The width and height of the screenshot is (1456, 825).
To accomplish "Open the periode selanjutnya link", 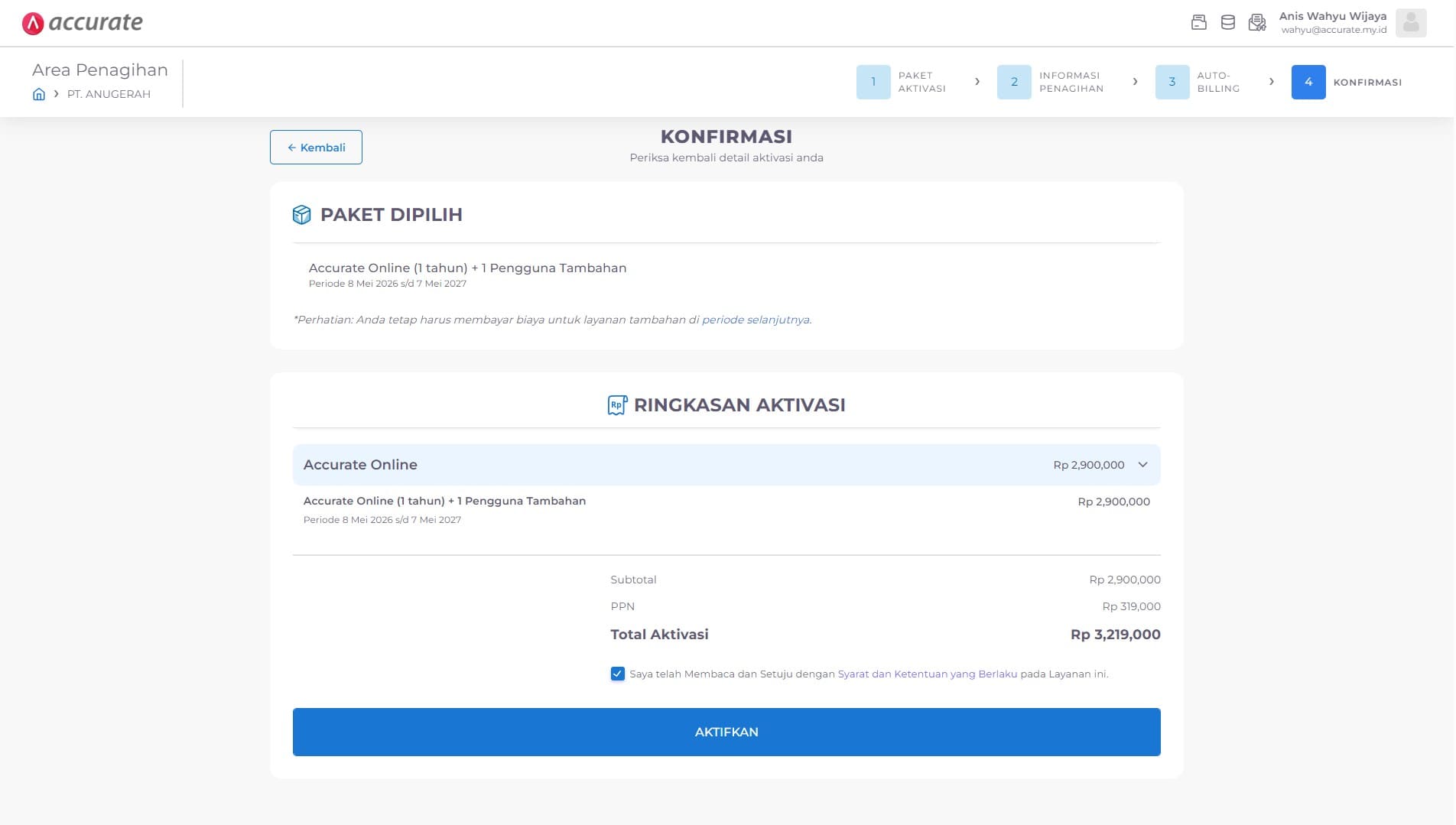I will click(x=756, y=320).
